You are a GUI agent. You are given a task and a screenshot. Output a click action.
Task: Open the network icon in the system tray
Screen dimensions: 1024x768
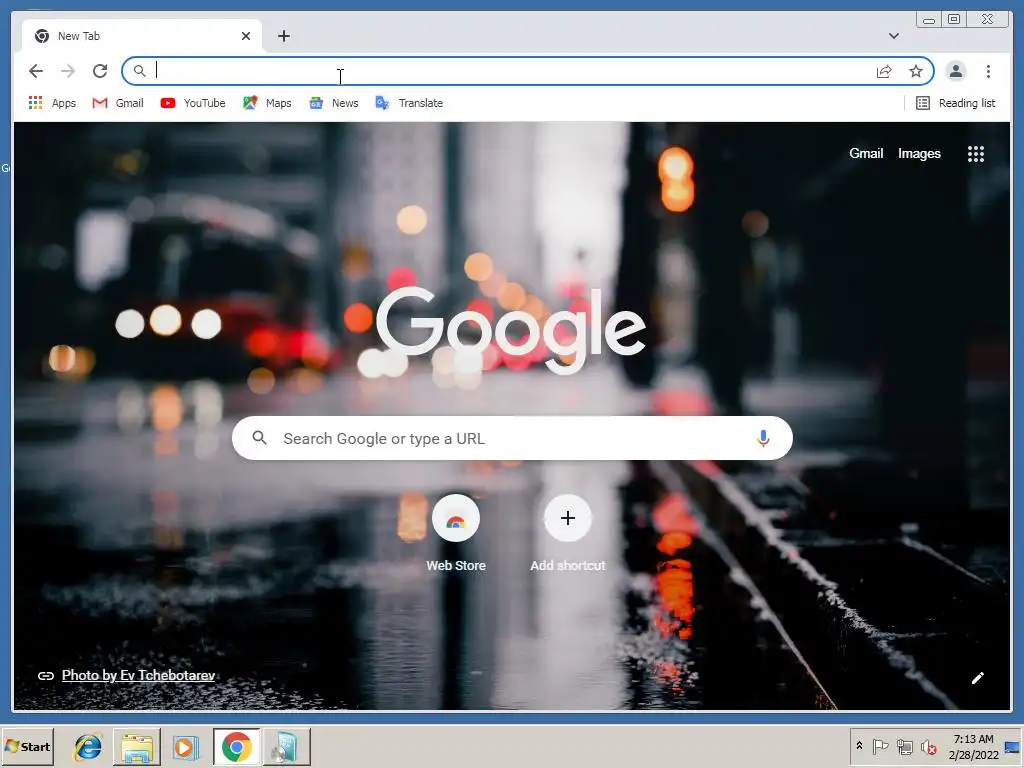904,746
